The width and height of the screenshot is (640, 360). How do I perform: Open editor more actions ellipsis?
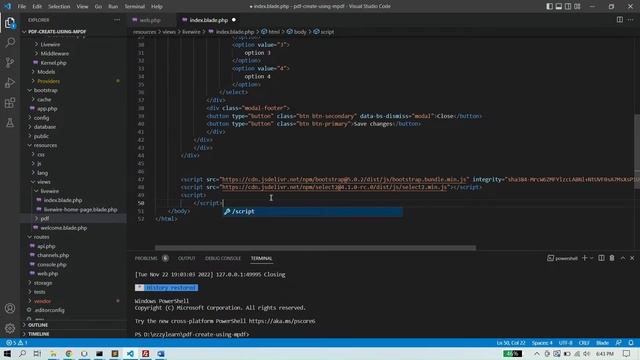click(x=631, y=20)
